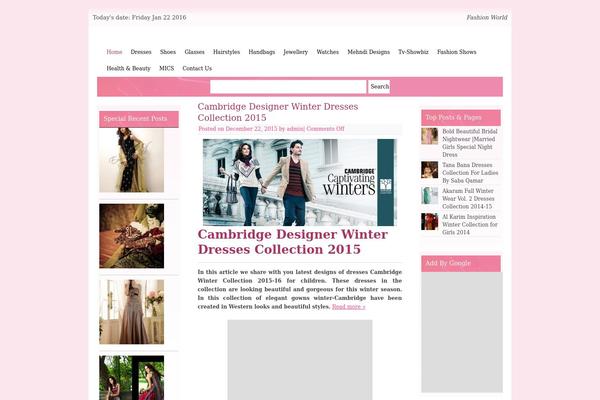Viewport: 600px width, 400px height.
Task: Open Health & Beauty category
Action: click(x=128, y=68)
